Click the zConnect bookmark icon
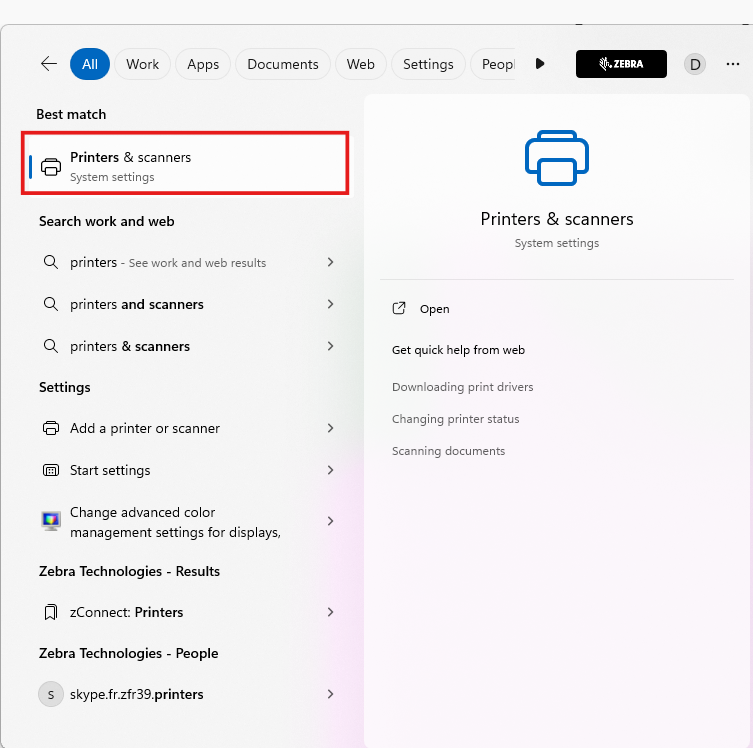Screen dimensions: 753x748 click(x=51, y=612)
